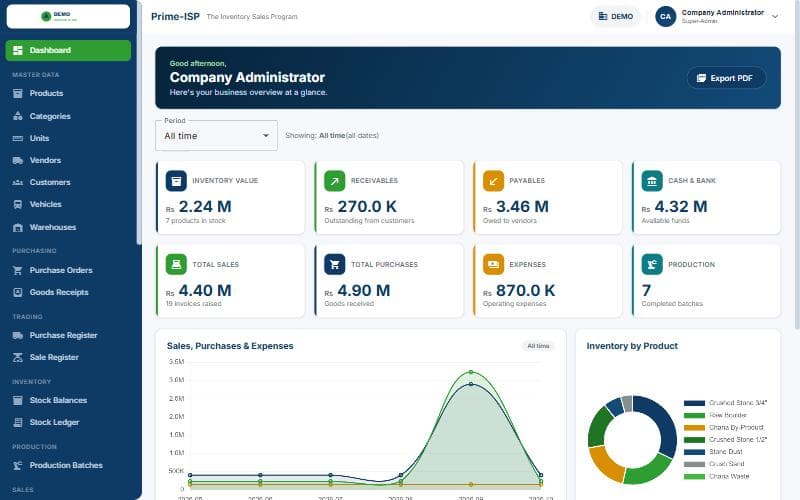Click the Production card icon
The height and width of the screenshot is (500, 800).
click(652, 264)
